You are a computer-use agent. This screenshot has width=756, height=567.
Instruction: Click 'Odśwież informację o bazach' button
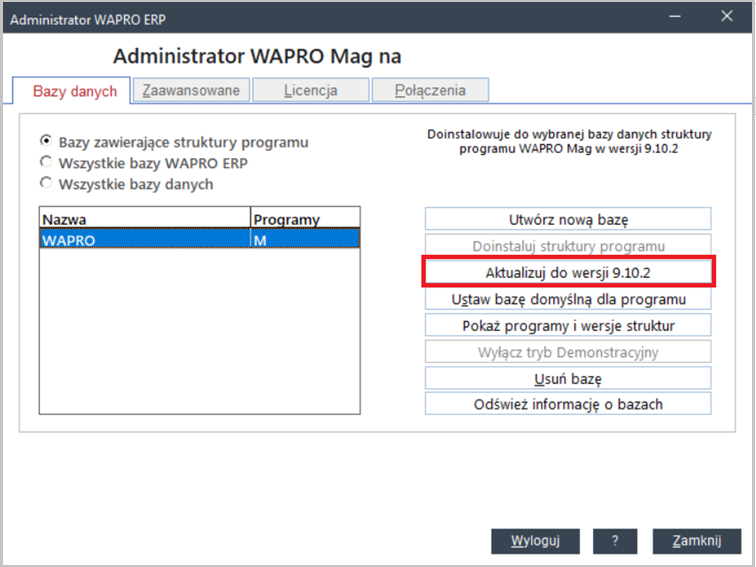[x=567, y=404]
